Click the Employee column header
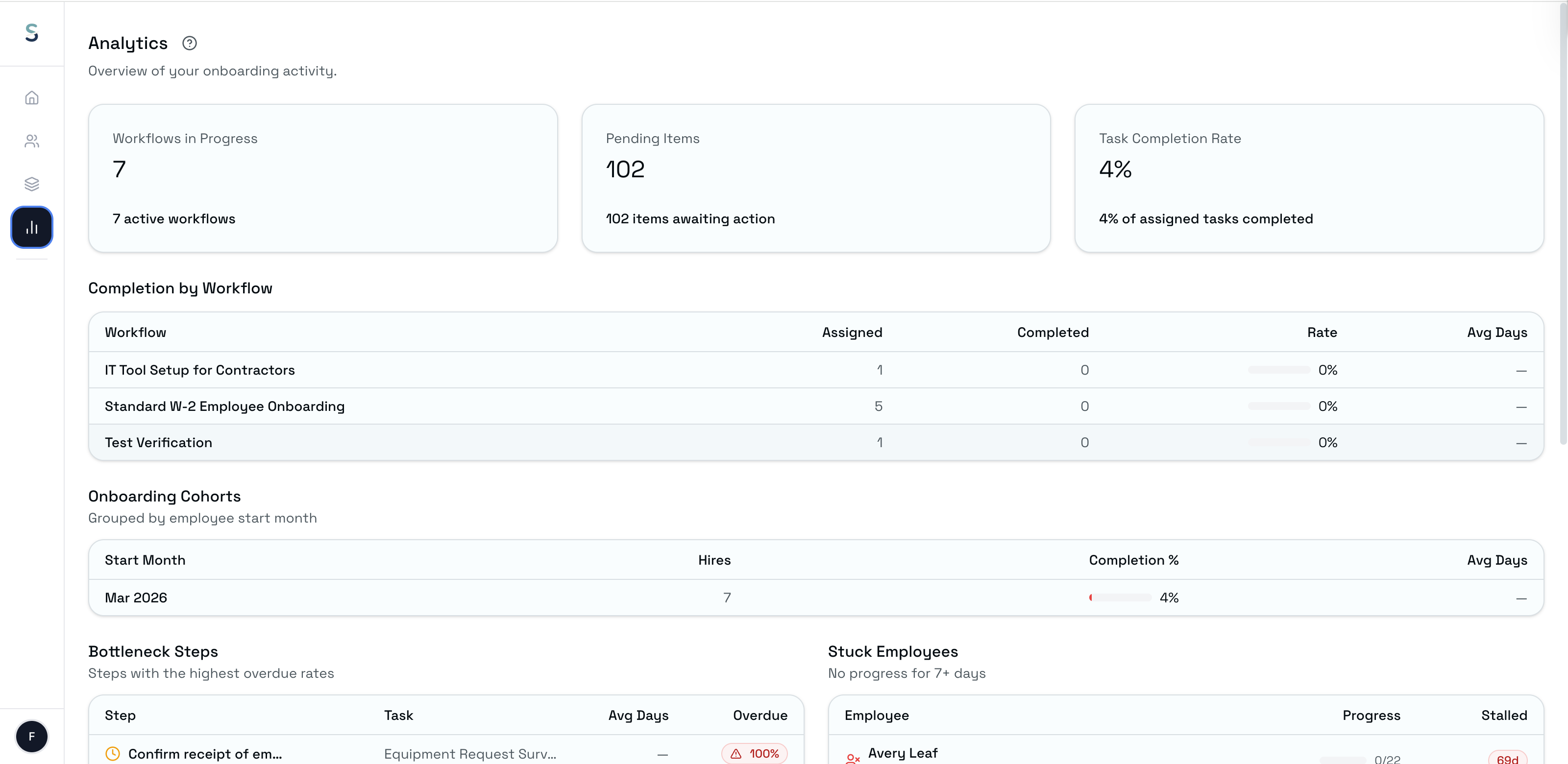The height and width of the screenshot is (764, 1568). pos(876,715)
